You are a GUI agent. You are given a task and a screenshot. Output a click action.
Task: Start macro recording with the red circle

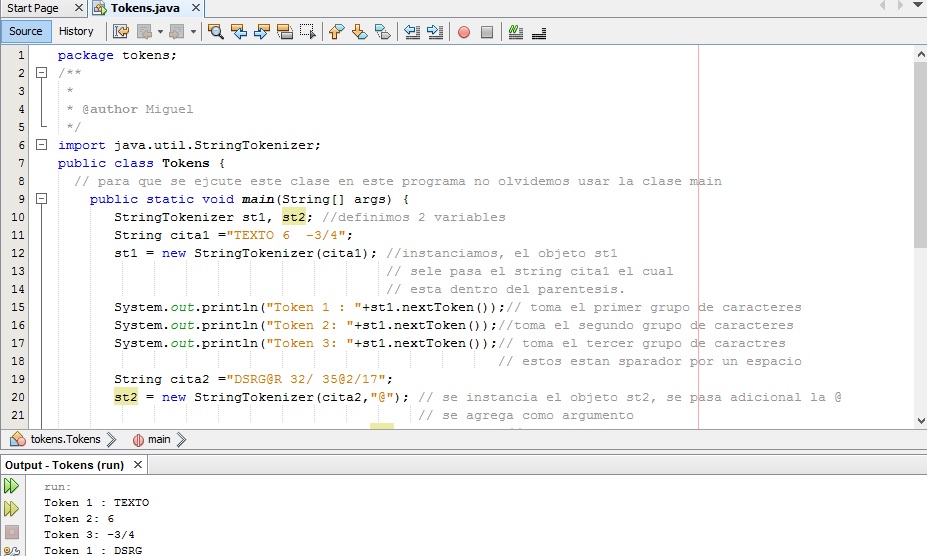point(464,31)
